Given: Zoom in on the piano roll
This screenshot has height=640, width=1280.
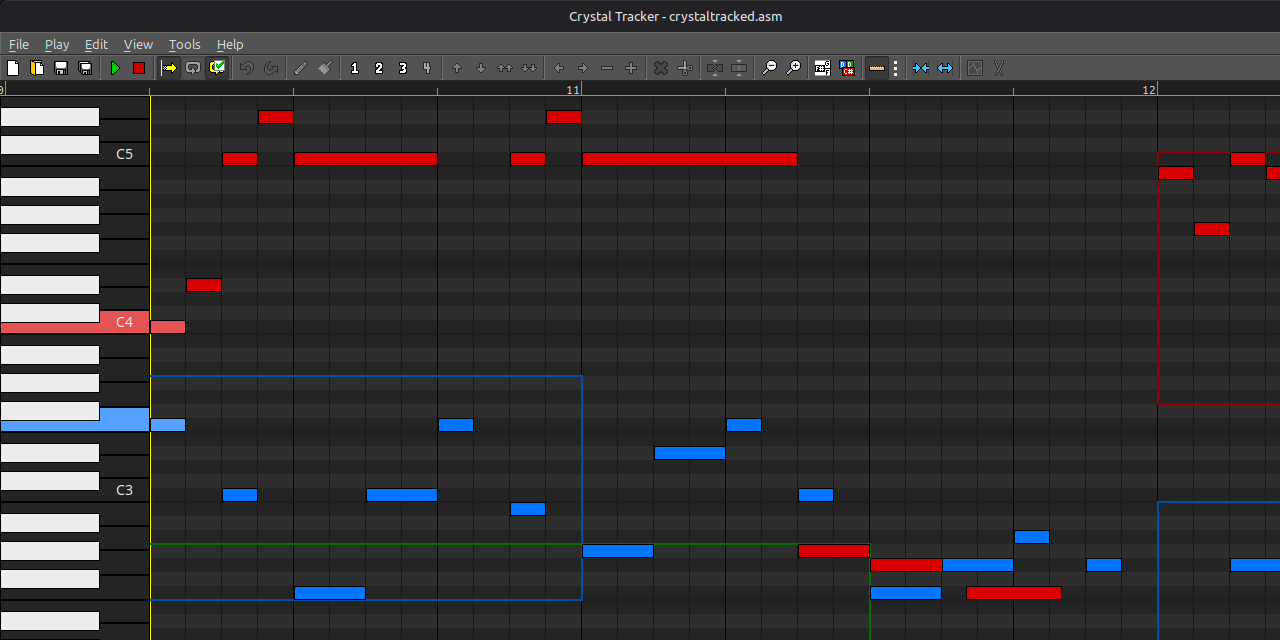Looking at the screenshot, I should tap(793, 68).
